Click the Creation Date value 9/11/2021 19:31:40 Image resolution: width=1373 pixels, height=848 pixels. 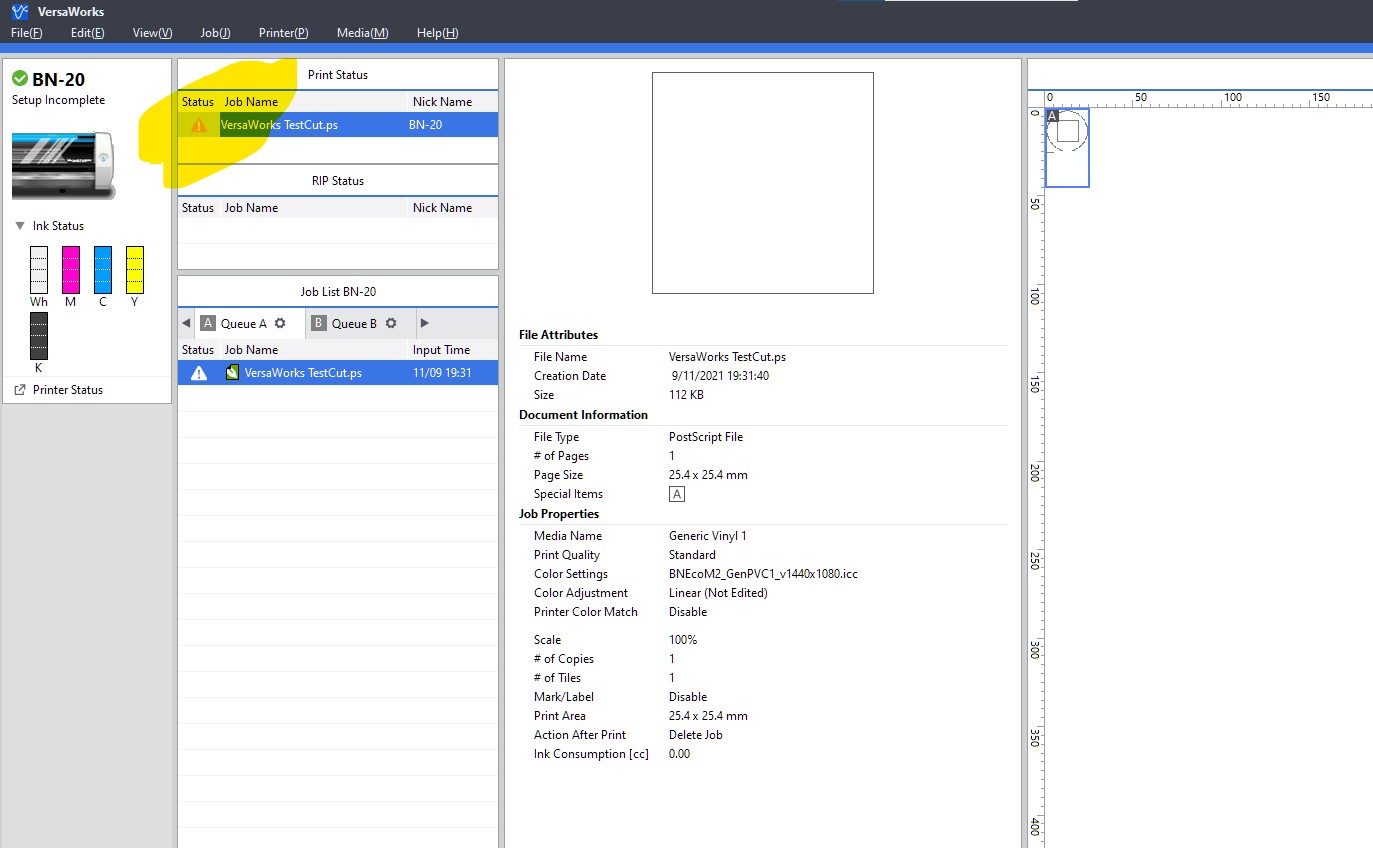721,376
